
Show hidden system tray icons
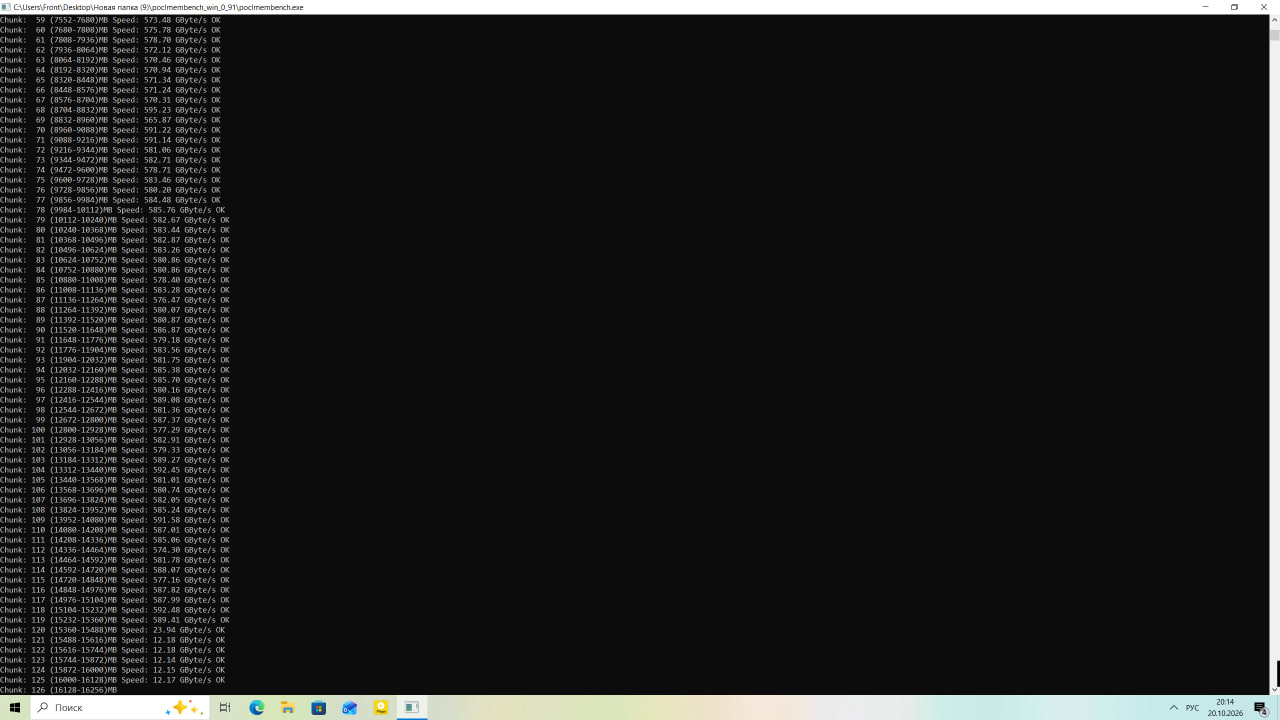coord(1174,708)
